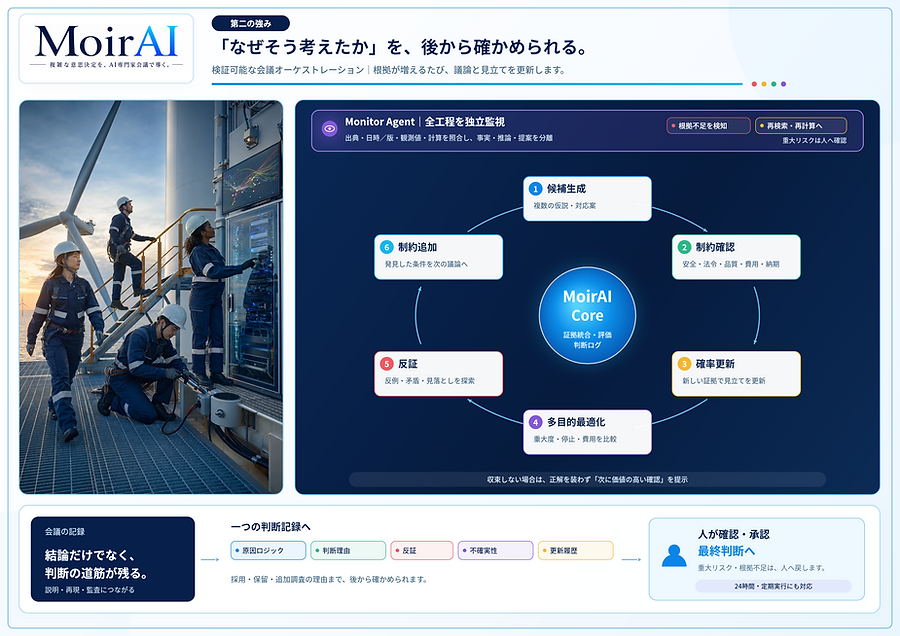This screenshot has height=636, width=900.
Task: Click the "複数の仮説・対応案" subtitle
Action: click(564, 205)
